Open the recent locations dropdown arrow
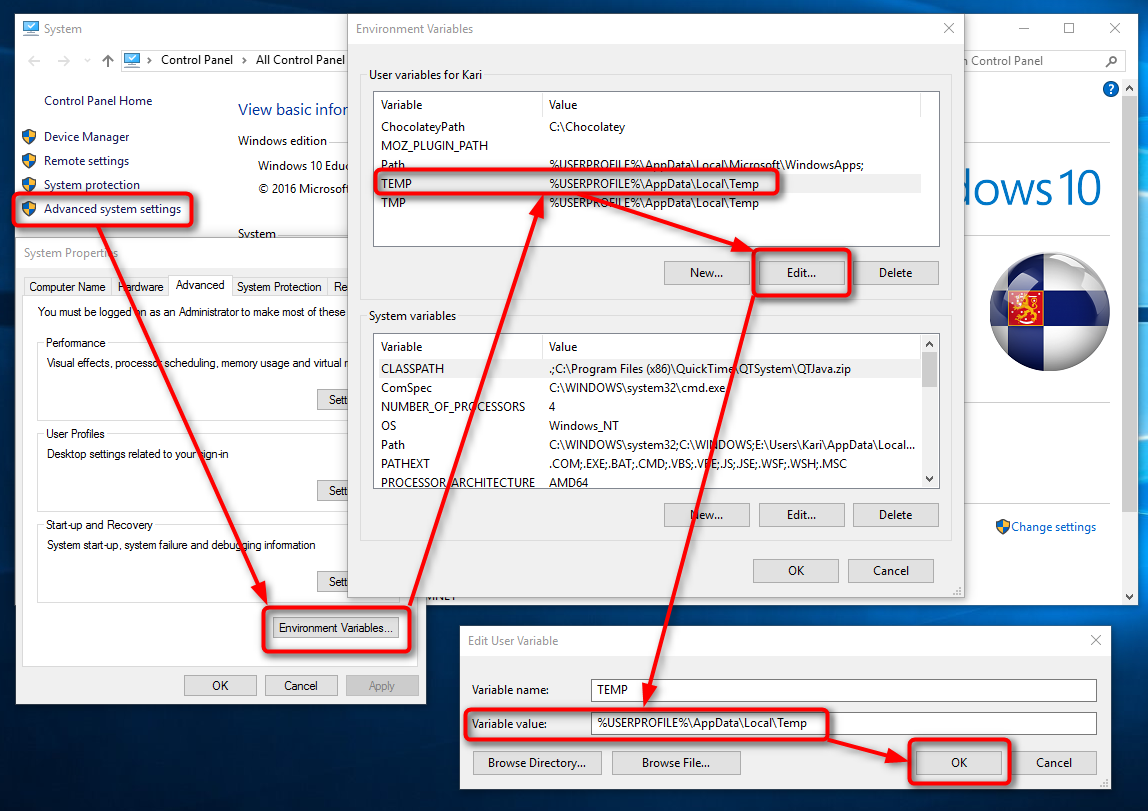This screenshot has height=811, width=1148. (x=87, y=61)
